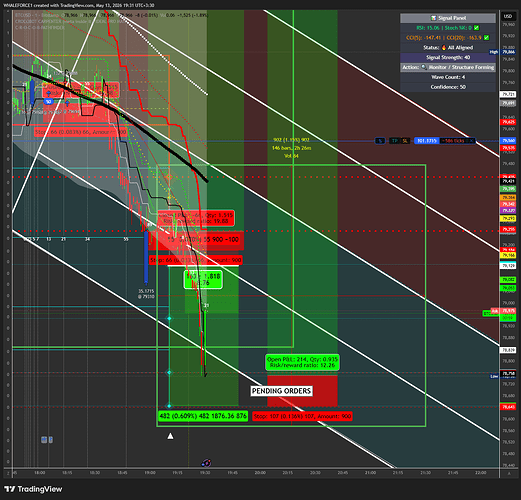
Task: Open the USD currency selector on price scale
Action: (508, 16)
